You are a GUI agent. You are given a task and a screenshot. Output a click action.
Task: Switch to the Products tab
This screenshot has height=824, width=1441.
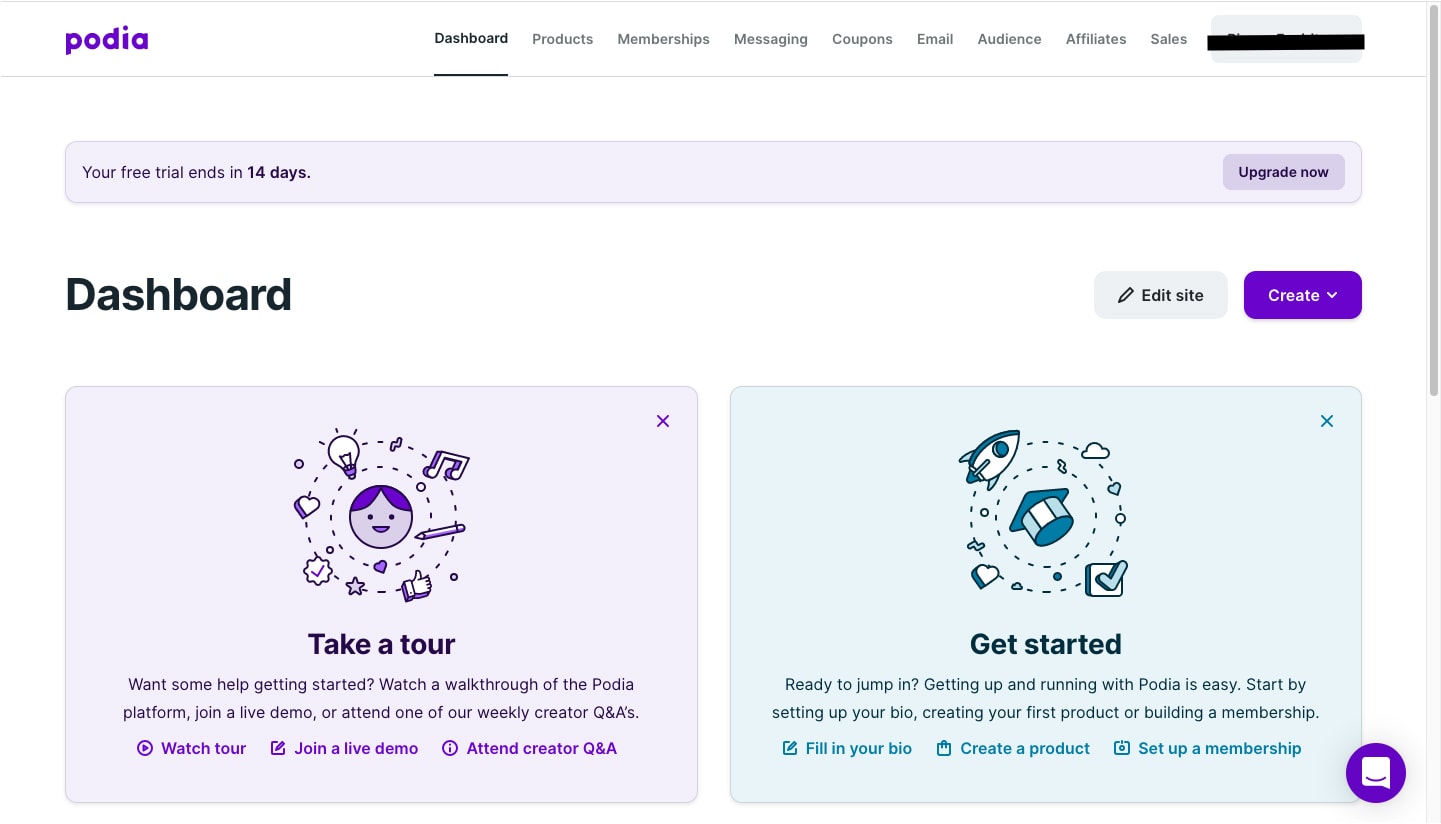click(562, 39)
